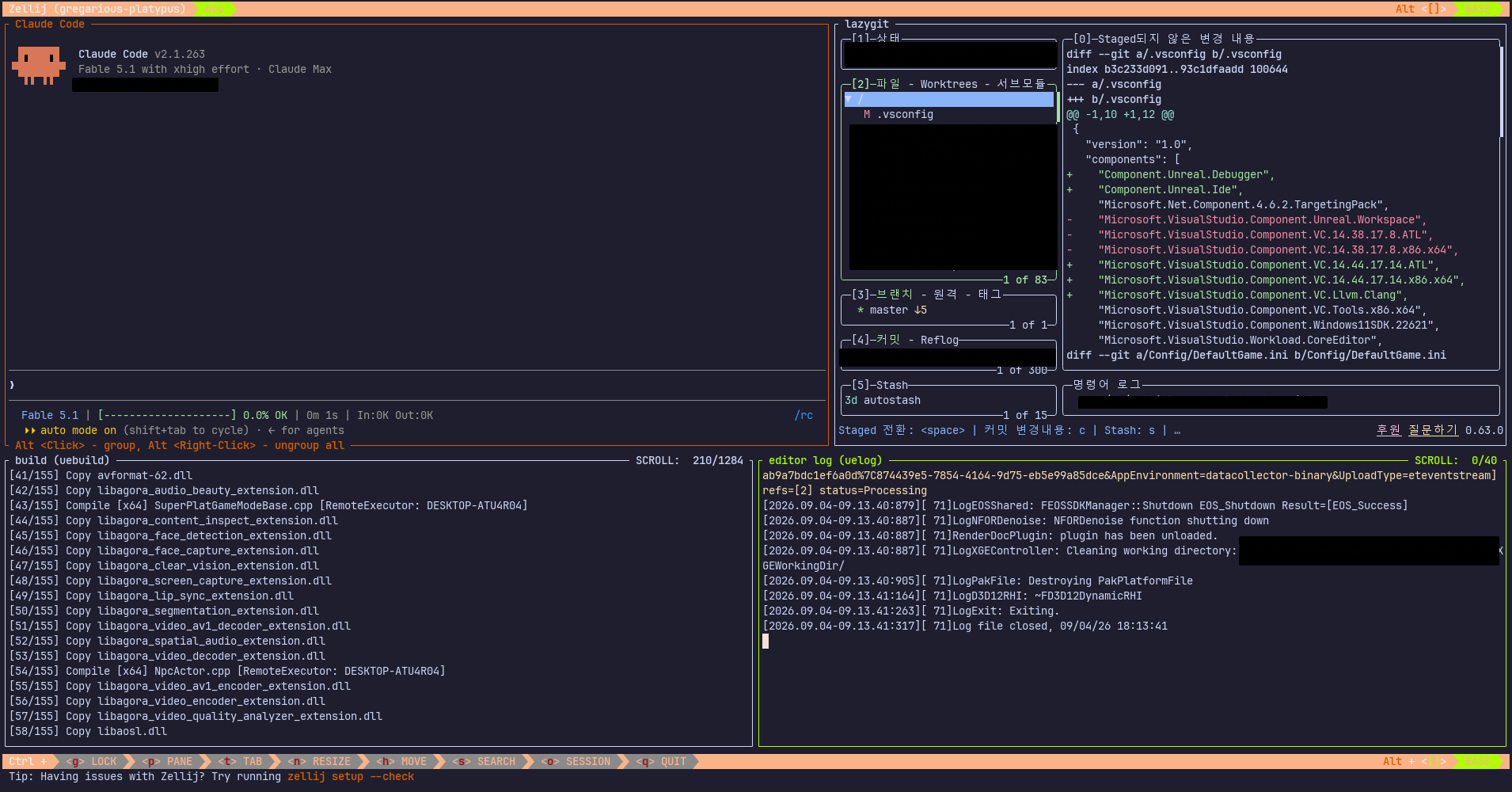Enter Zellij MOVE mode

402,762
